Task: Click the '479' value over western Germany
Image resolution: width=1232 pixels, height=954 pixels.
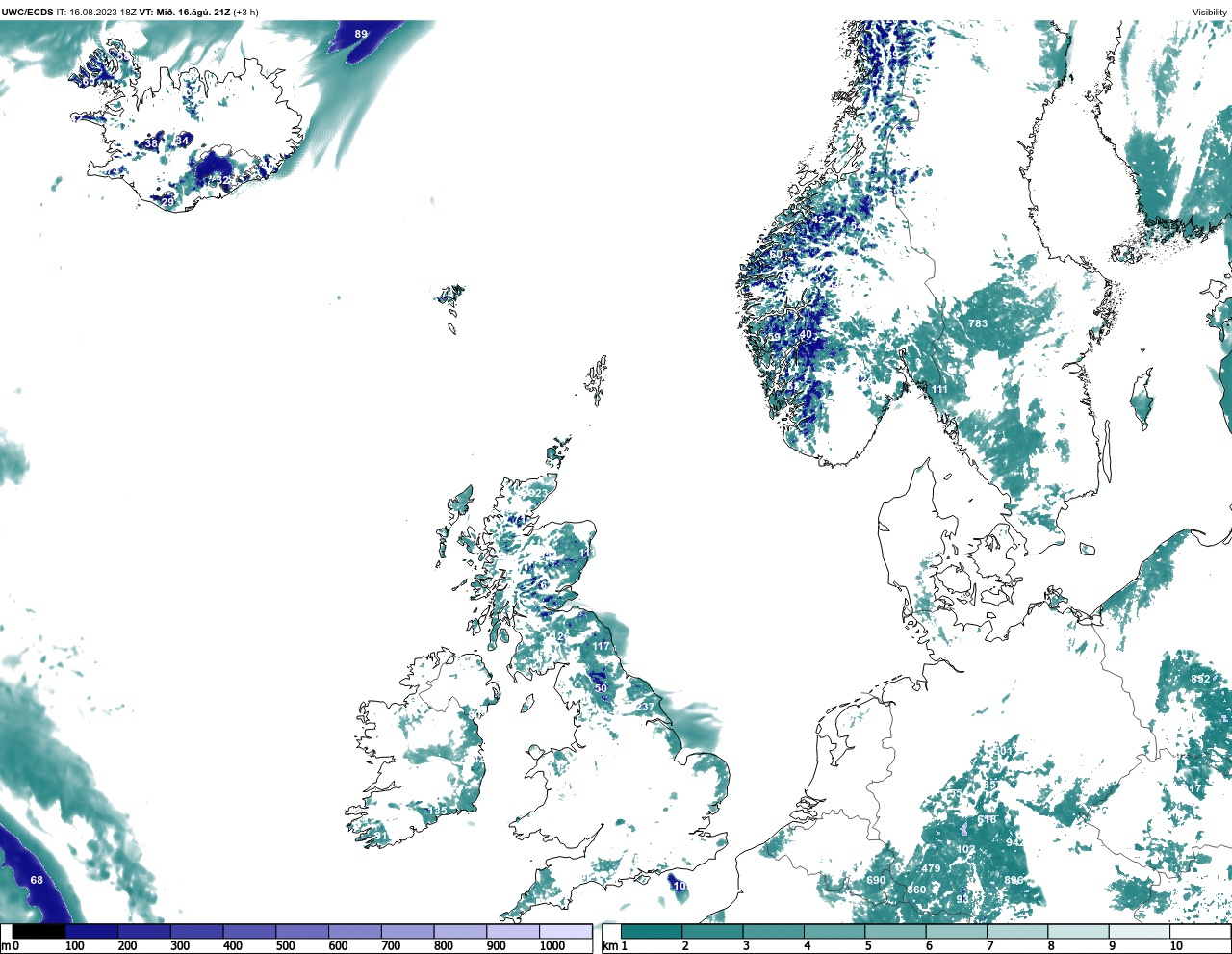Action: point(931,869)
